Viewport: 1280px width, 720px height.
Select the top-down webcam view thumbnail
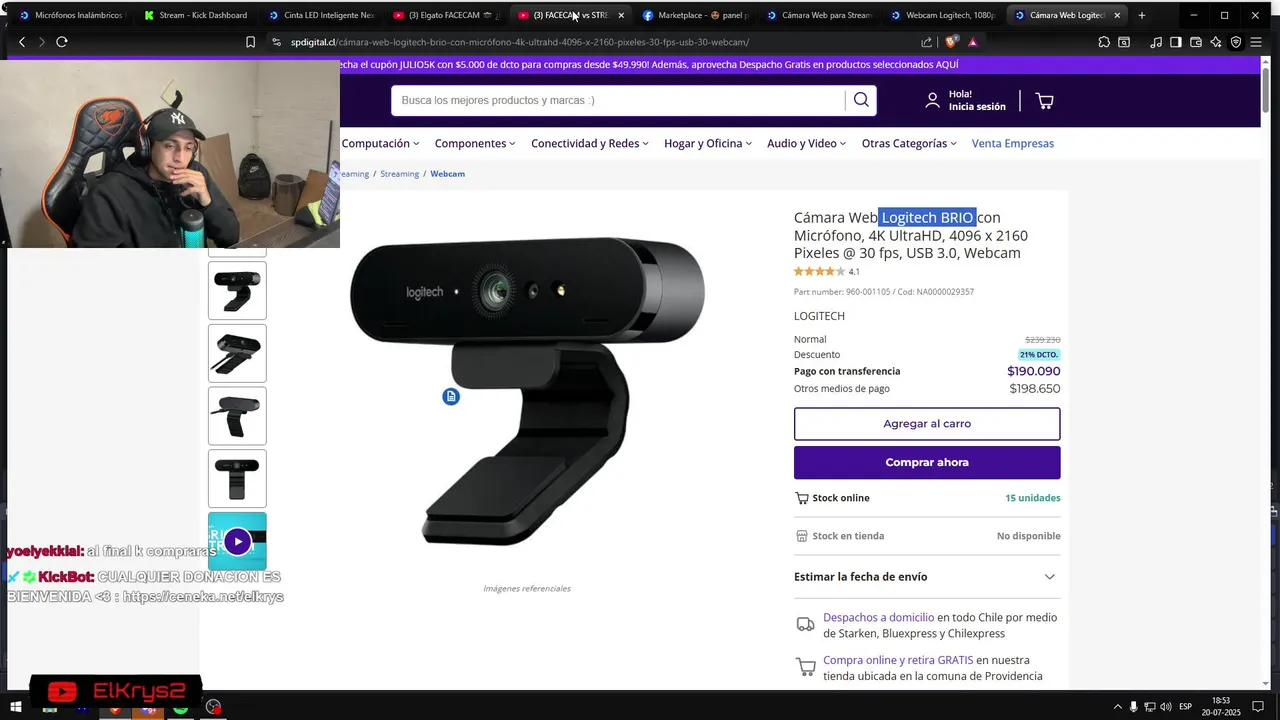tap(237, 353)
